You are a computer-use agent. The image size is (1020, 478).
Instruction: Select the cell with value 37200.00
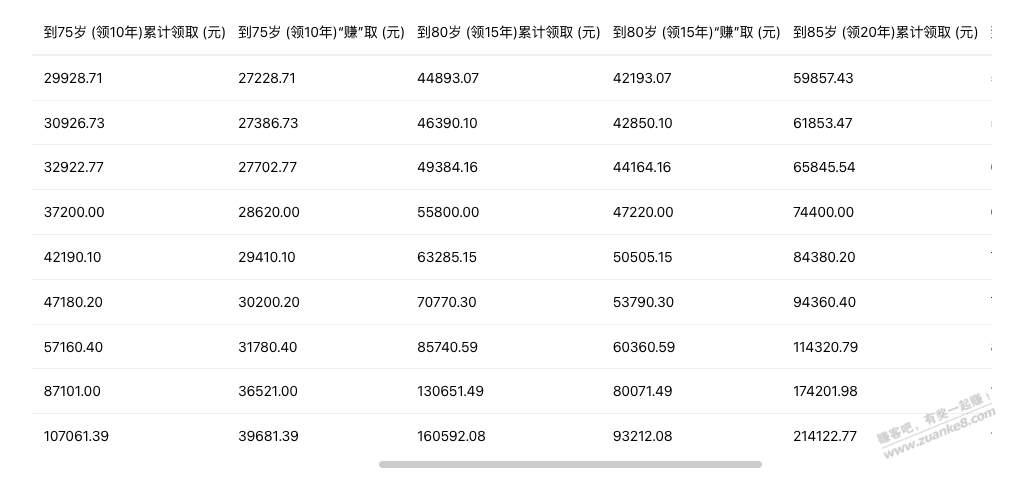coord(73,212)
